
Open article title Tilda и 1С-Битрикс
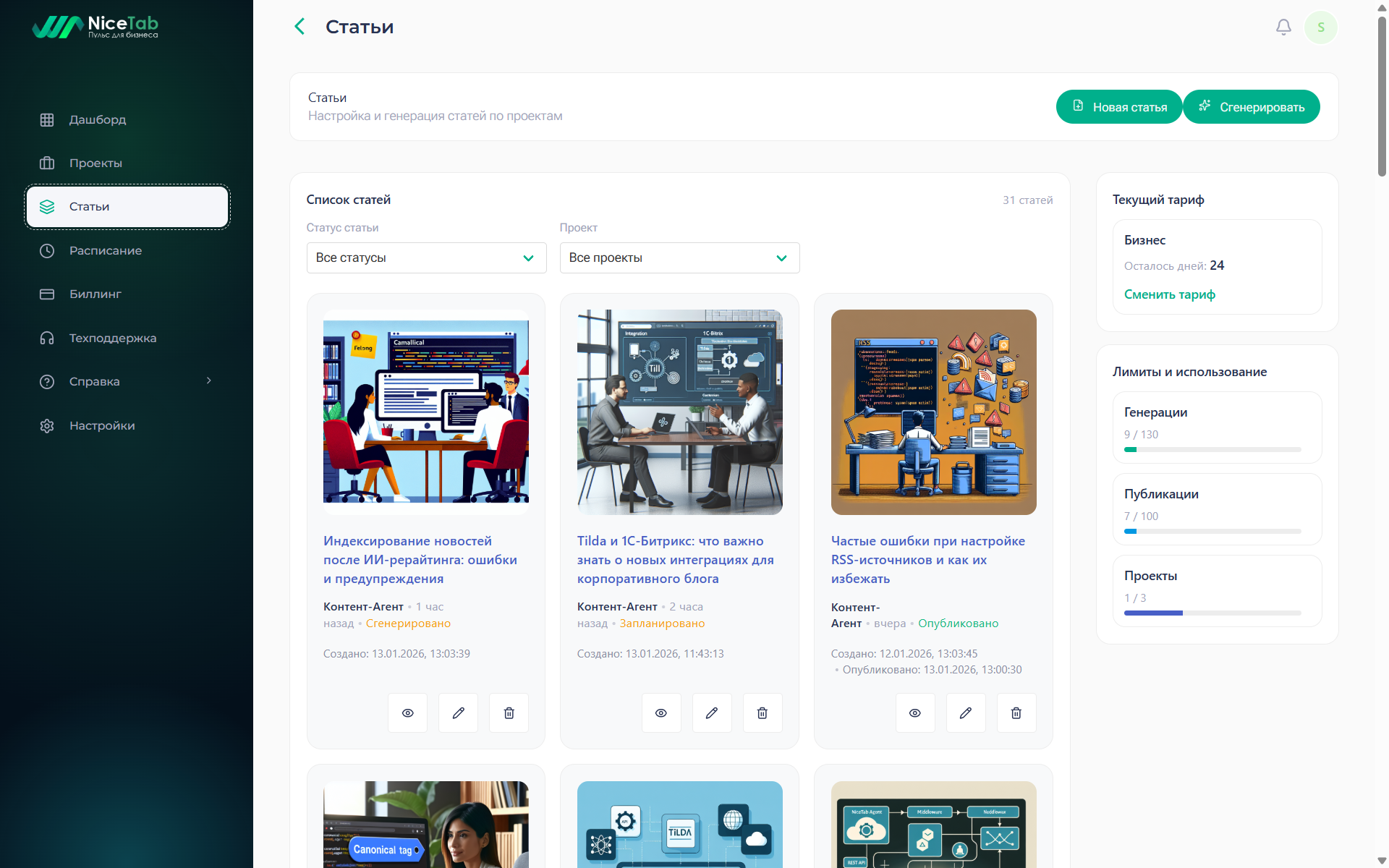[675, 560]
